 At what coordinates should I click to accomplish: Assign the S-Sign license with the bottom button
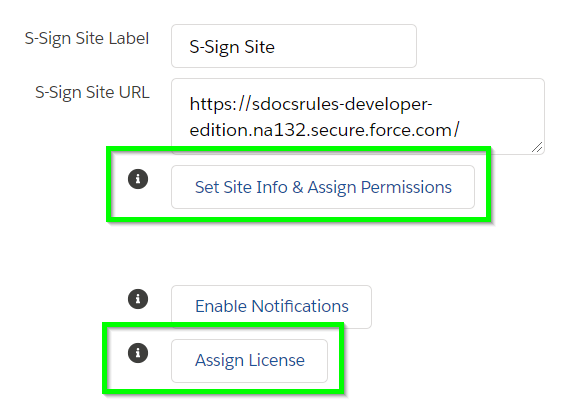click(x=250, y=361)
